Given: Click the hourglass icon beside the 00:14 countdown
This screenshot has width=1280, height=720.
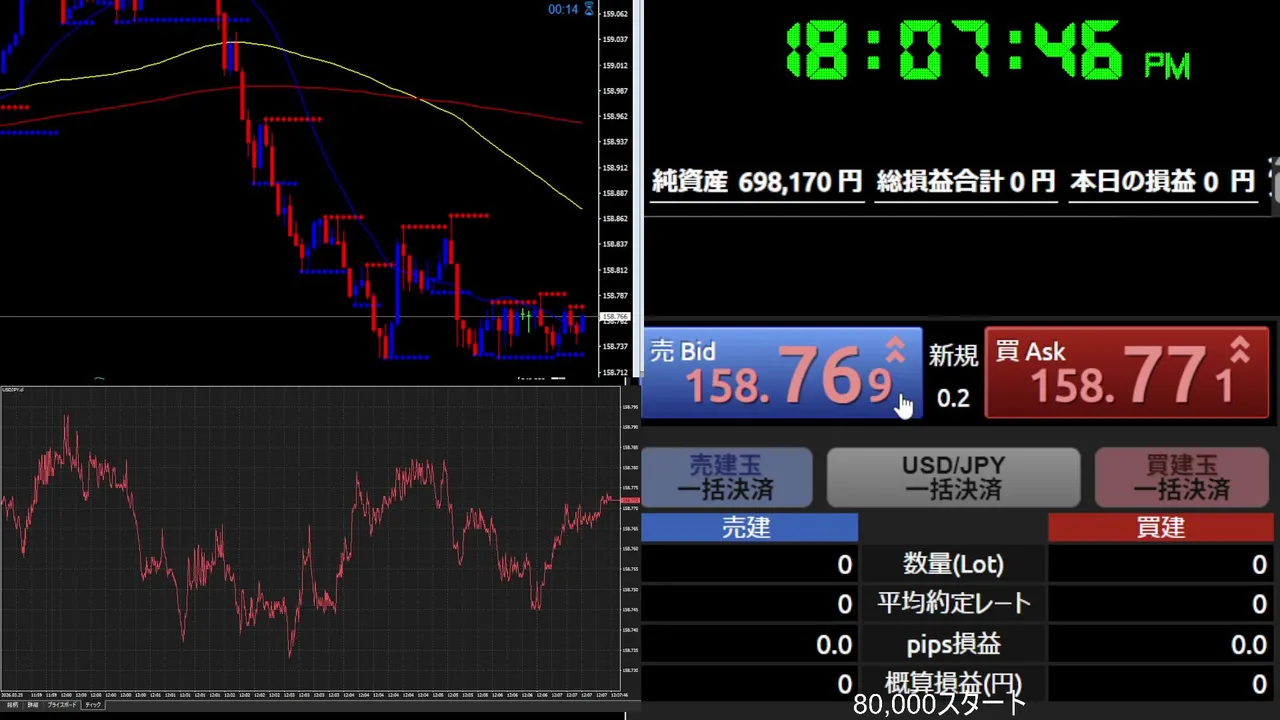Looking at the screenshot, I should [589, 9].
